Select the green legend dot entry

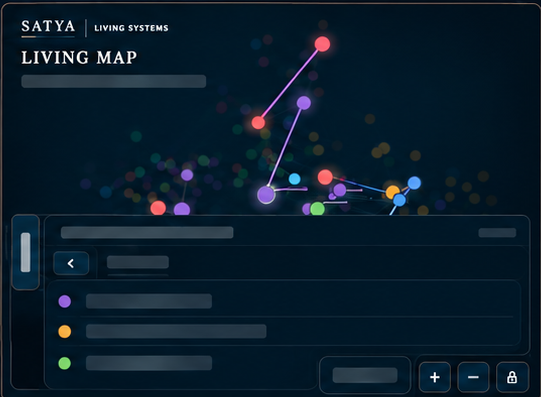pos(65,363)
